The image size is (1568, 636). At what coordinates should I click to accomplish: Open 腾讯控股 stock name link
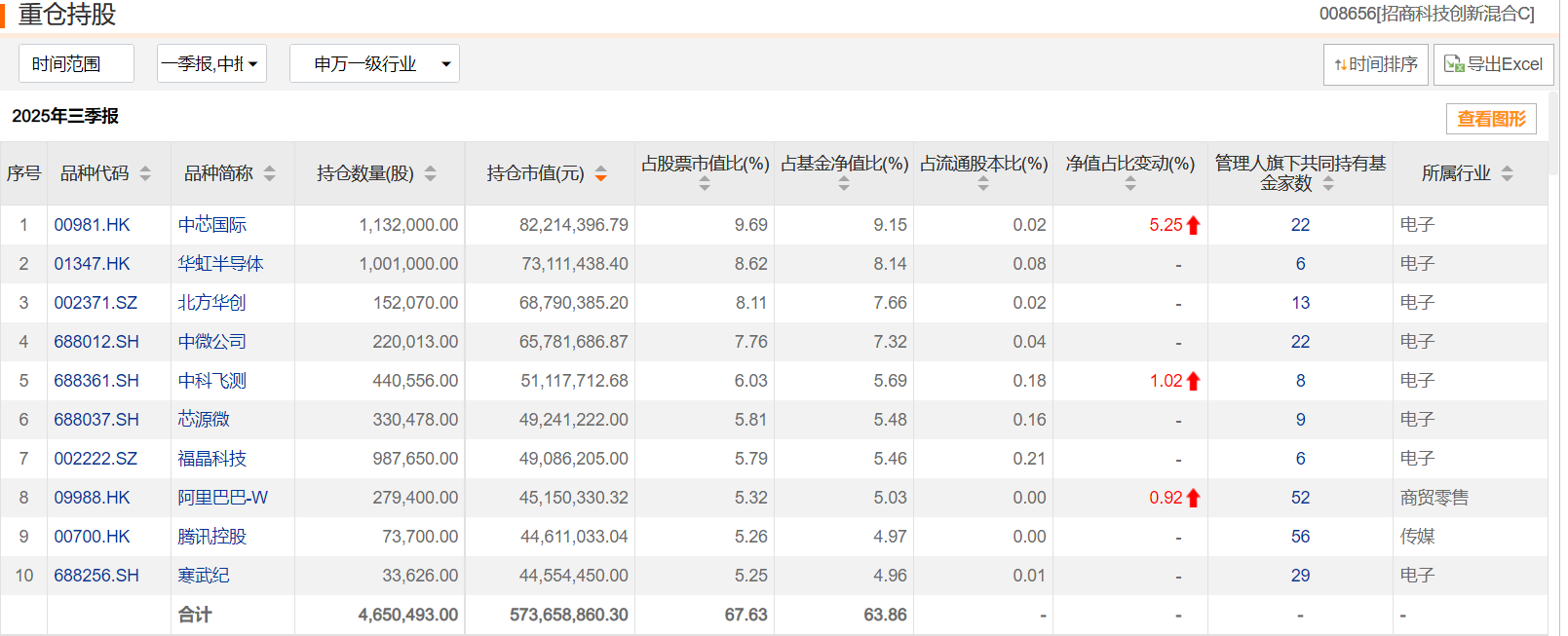[x=212, y=537]
